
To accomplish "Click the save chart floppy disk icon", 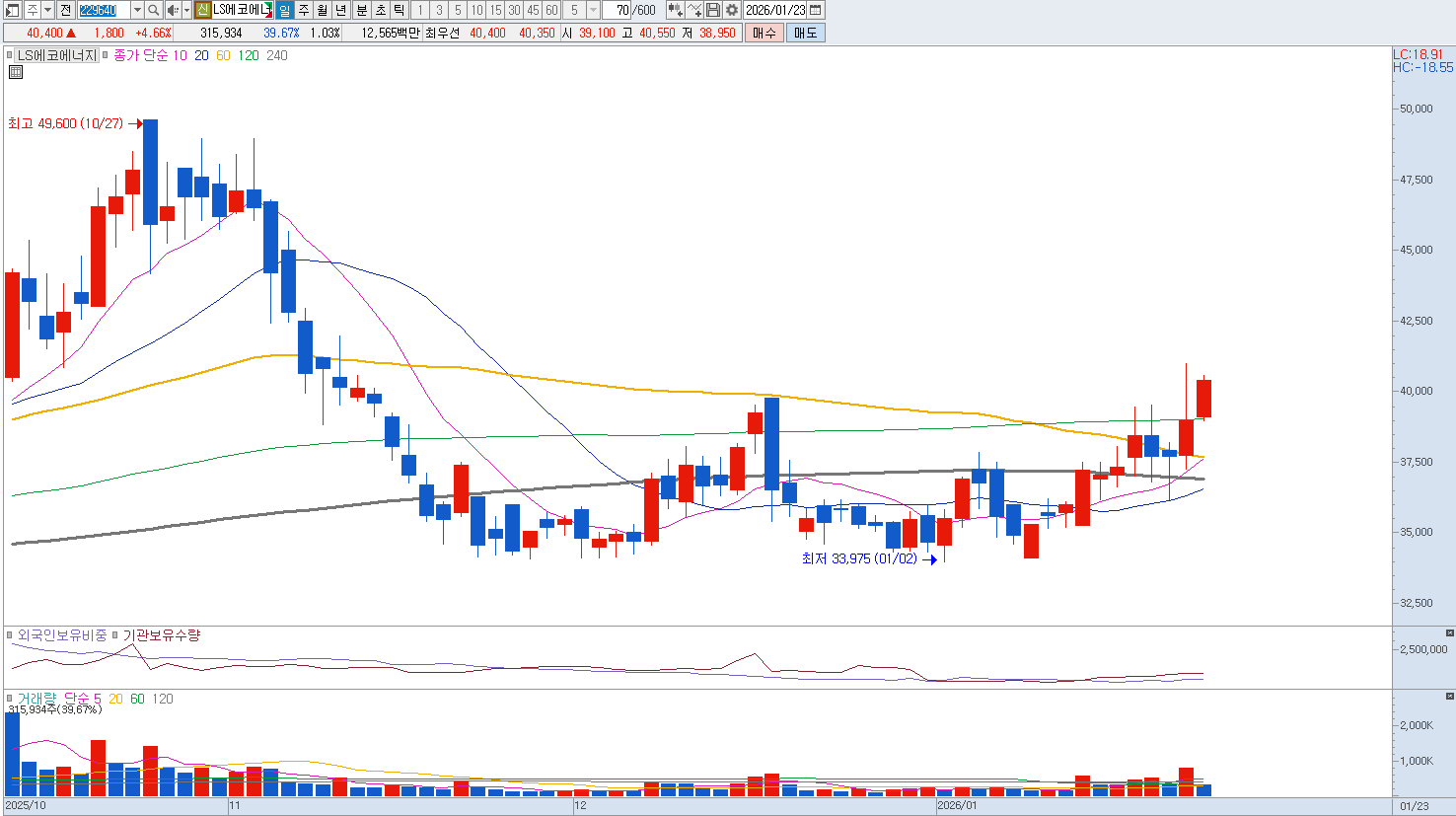I will pos(713,10).
